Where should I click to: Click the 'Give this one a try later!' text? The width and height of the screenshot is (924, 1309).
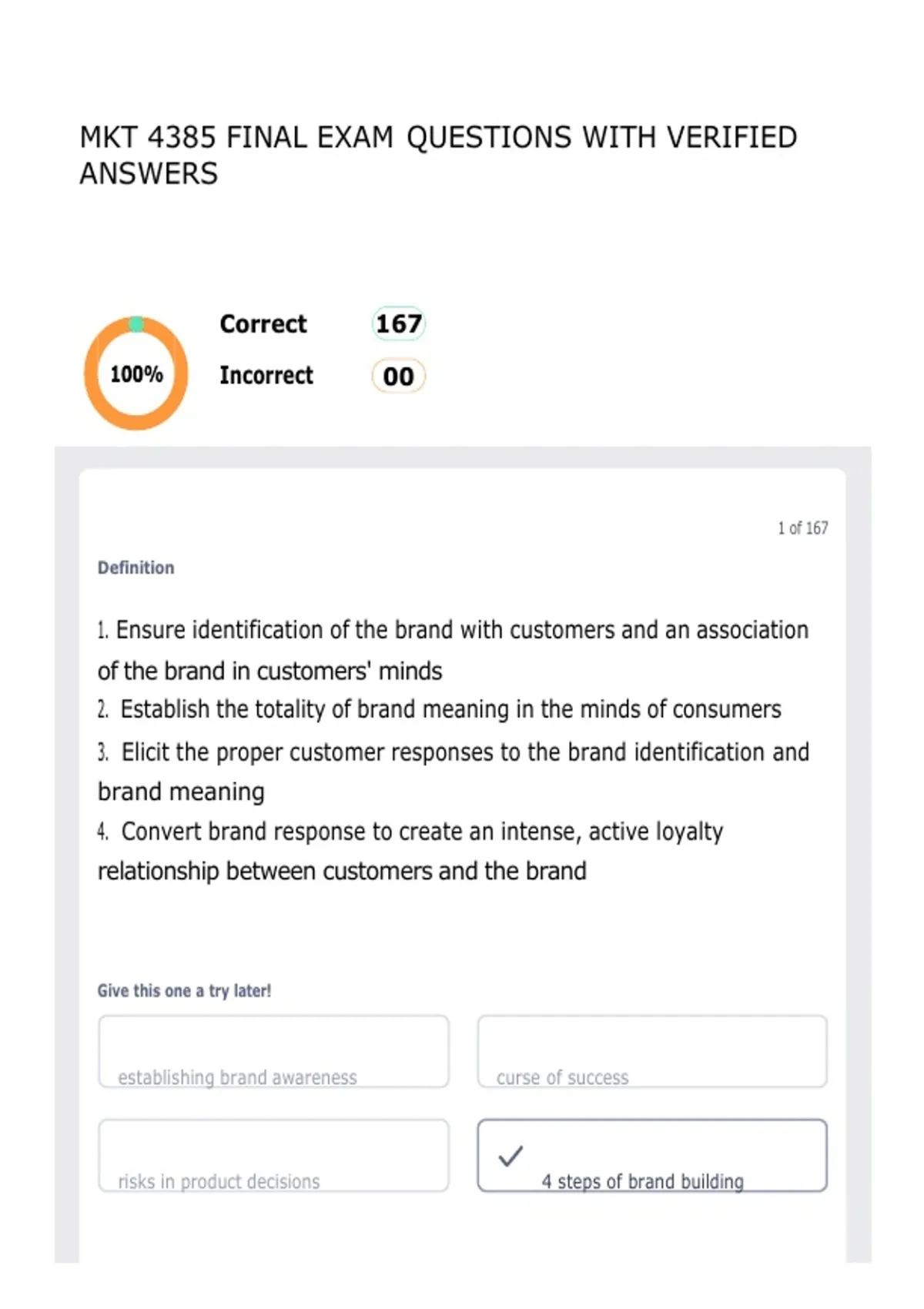coord(184,991)
